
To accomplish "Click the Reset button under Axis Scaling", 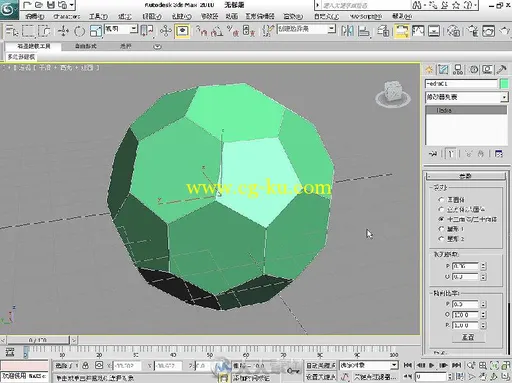I will point(468,337).
